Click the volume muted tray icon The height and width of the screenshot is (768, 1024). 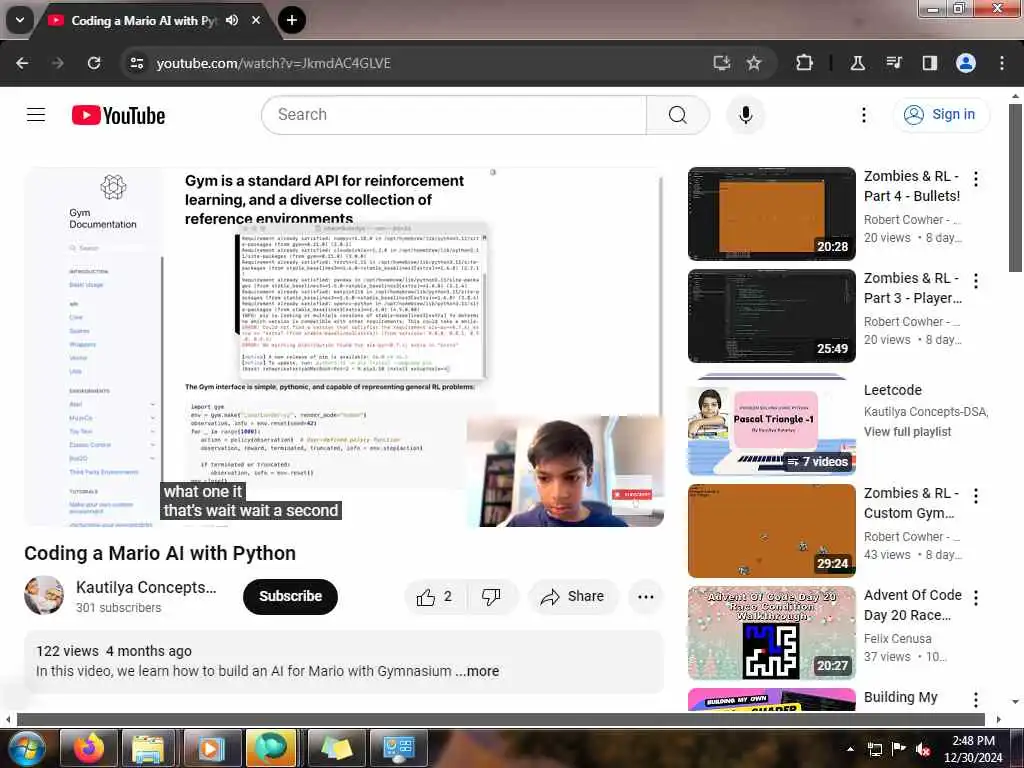(x=923, y=749)
